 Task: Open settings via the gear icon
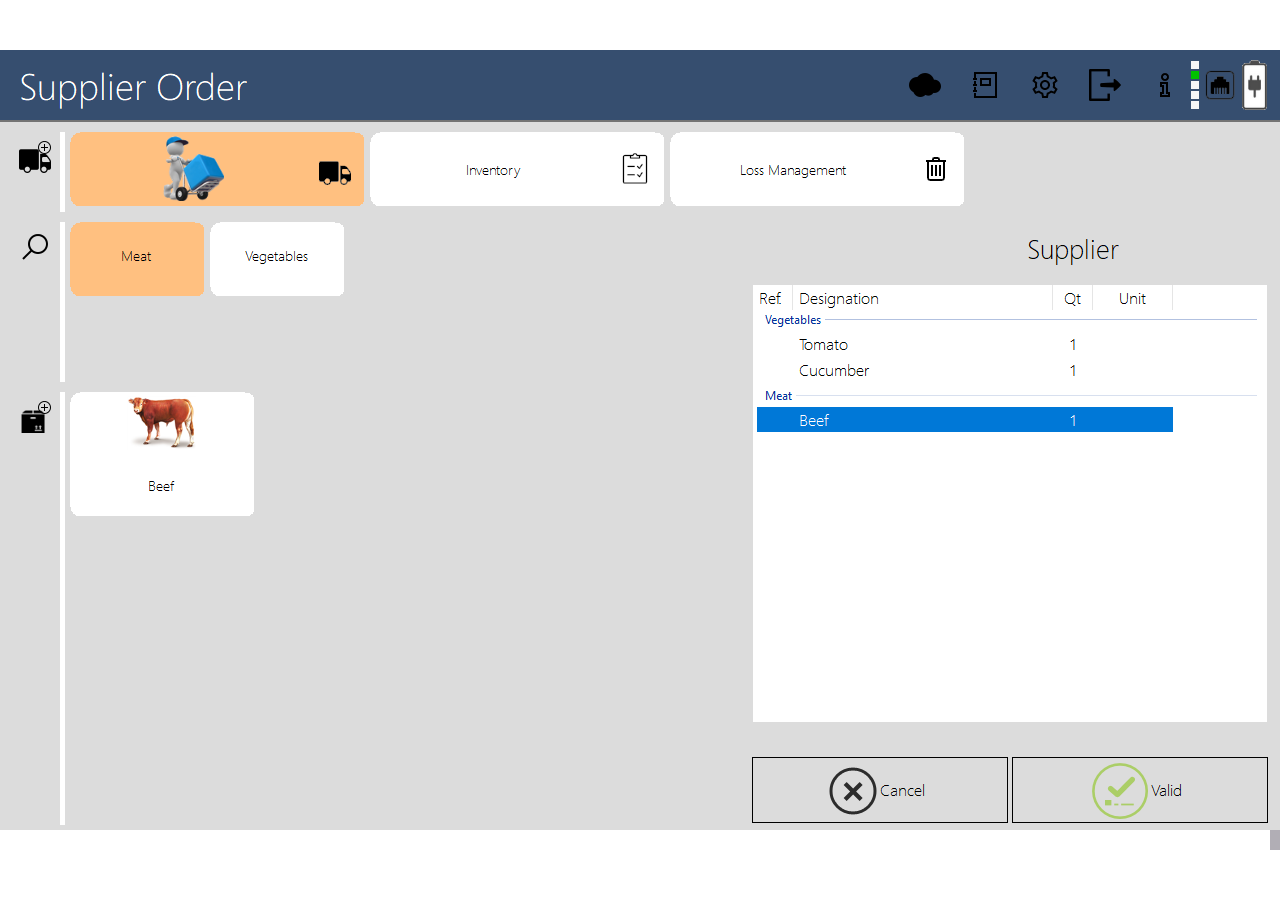pos(1045,86)
